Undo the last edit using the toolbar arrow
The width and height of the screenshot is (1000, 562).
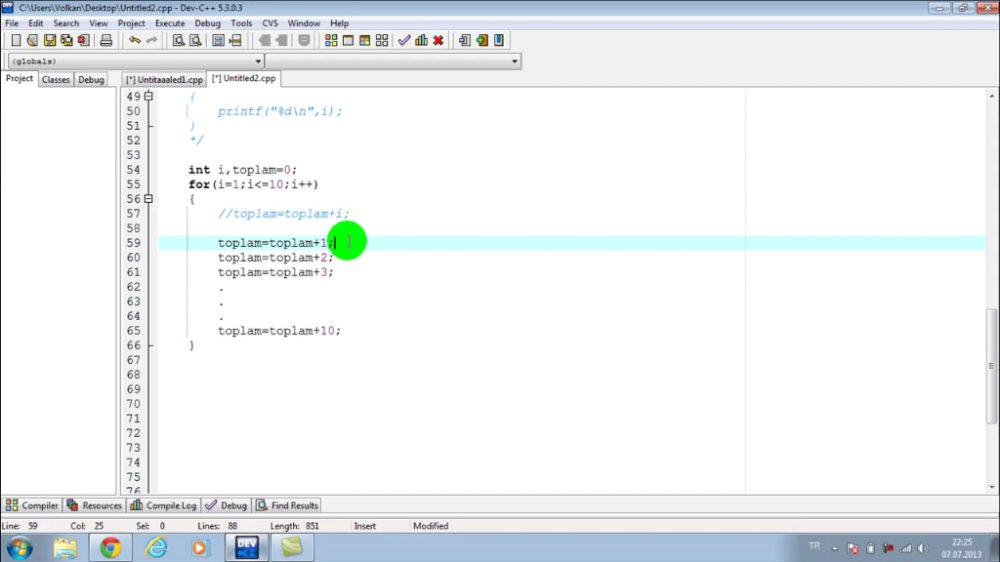[135, 40]
